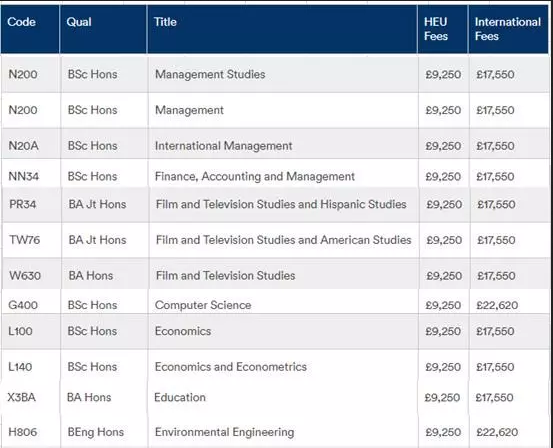Click the International Fees column header

[x=509, y=29]
